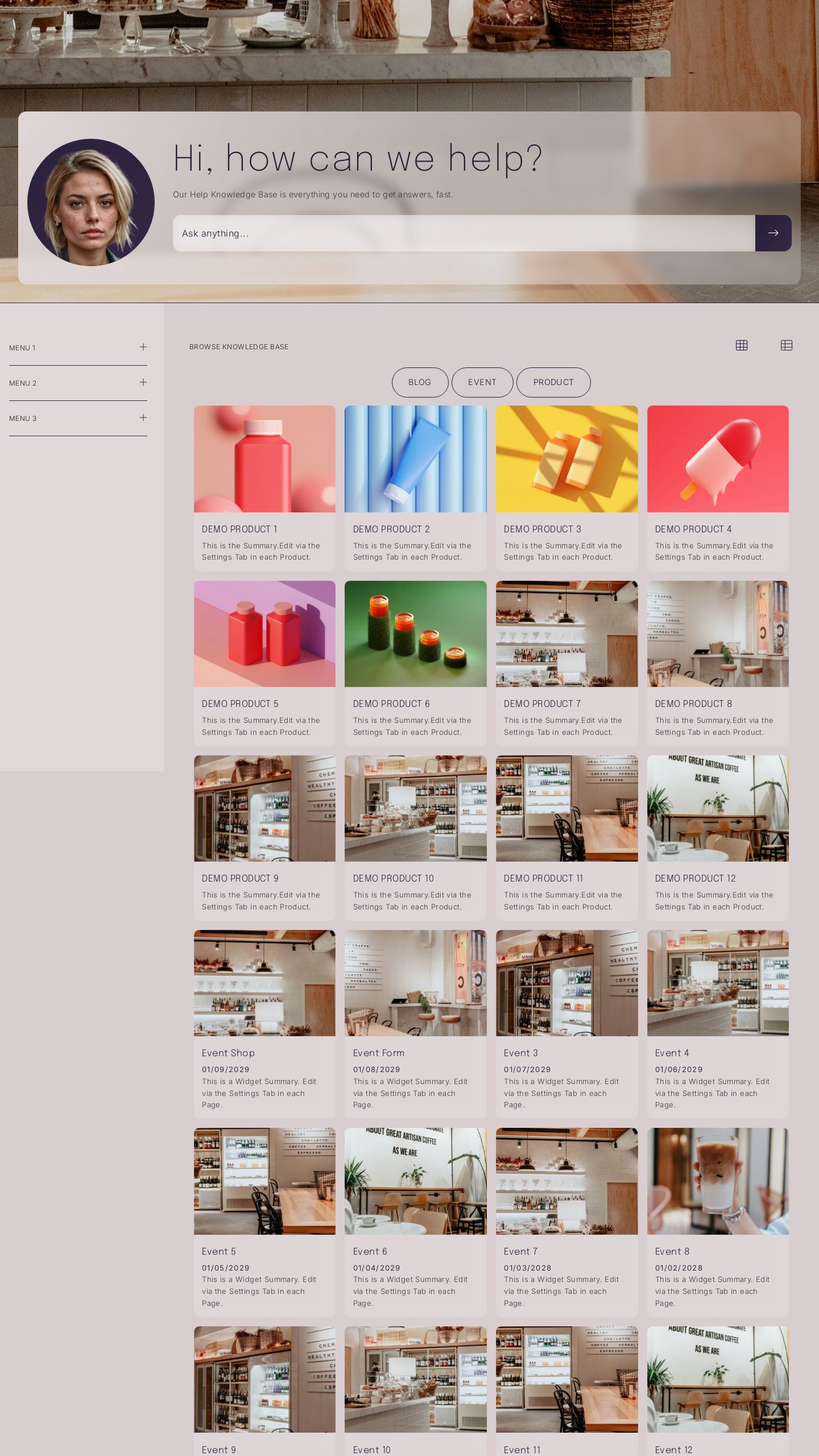Image resolution: width=819 pixels, height=1456 pixels.
Task: Select the Product filter pill
Action: 553,382
